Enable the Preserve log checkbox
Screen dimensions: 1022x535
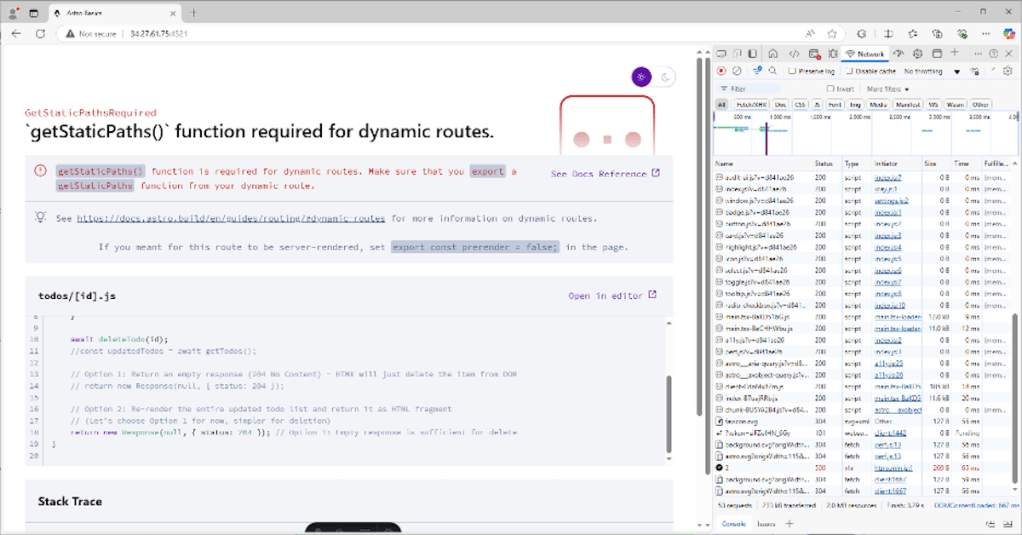(792, 71)
